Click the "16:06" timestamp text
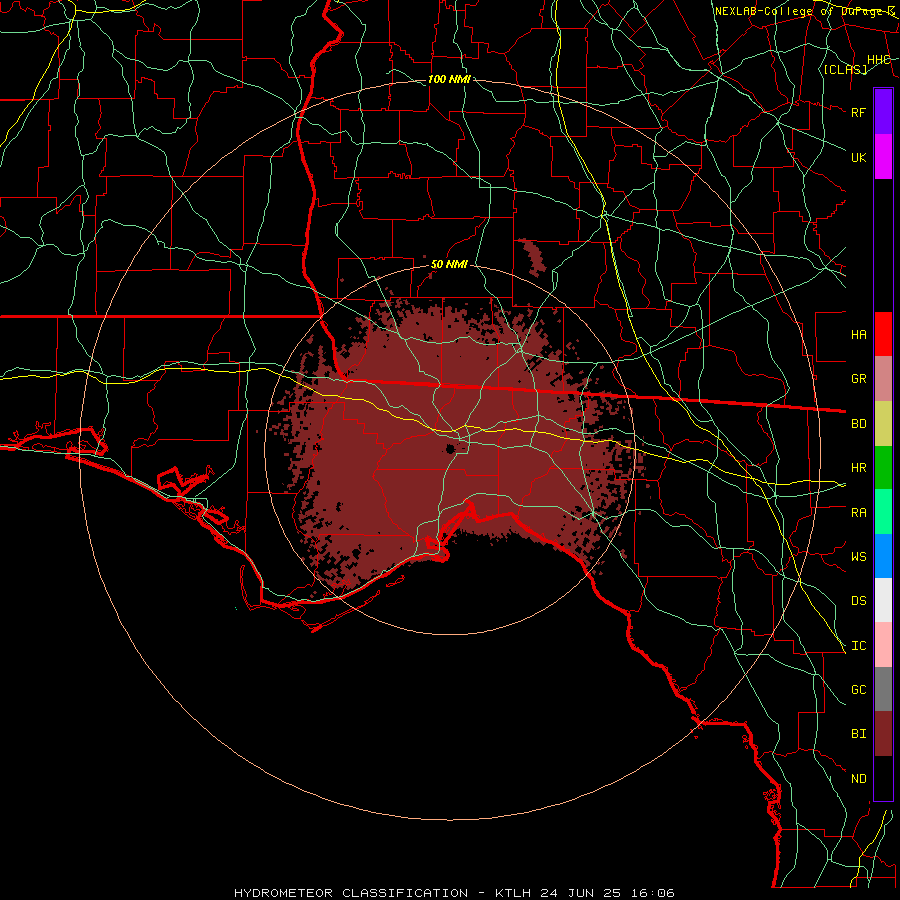 point(654,893)
